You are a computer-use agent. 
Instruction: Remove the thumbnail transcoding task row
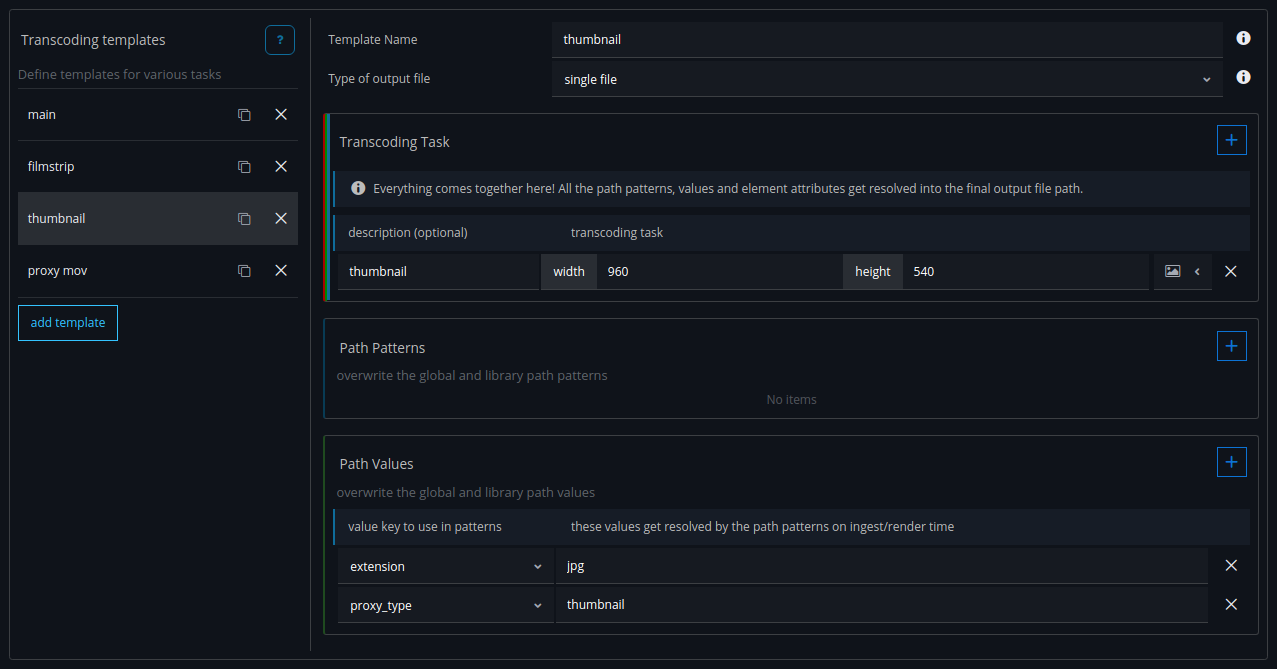(x=1231, y=272)
